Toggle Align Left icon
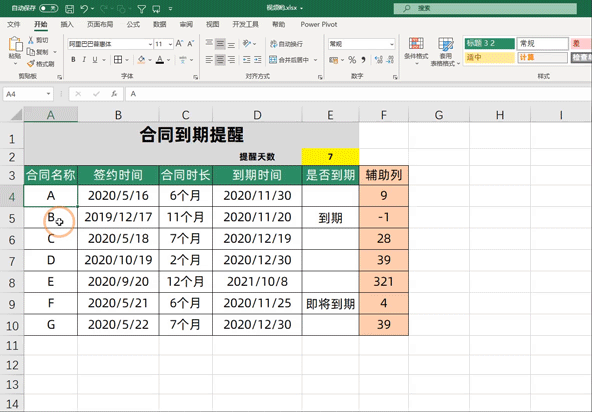 [209, 60]
